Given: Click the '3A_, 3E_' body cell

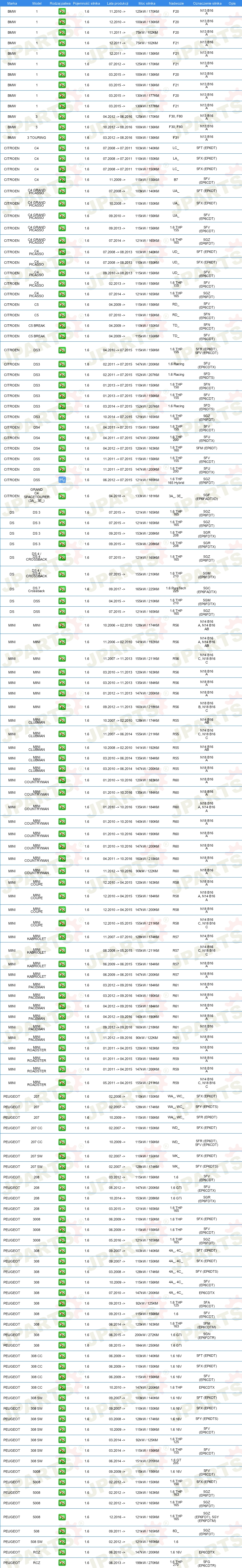Looking at the screenshot, I should (175, 496).
